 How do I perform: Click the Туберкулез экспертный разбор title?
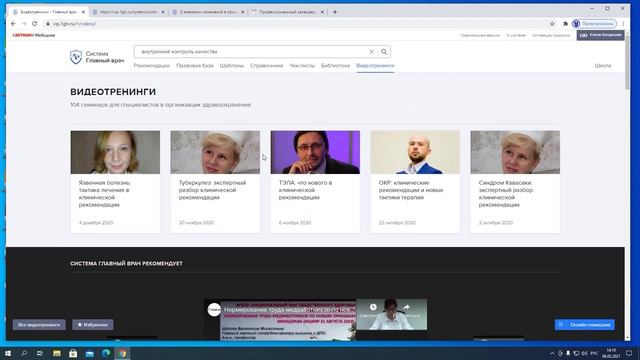pyautogui.click(x=212, y=190)
